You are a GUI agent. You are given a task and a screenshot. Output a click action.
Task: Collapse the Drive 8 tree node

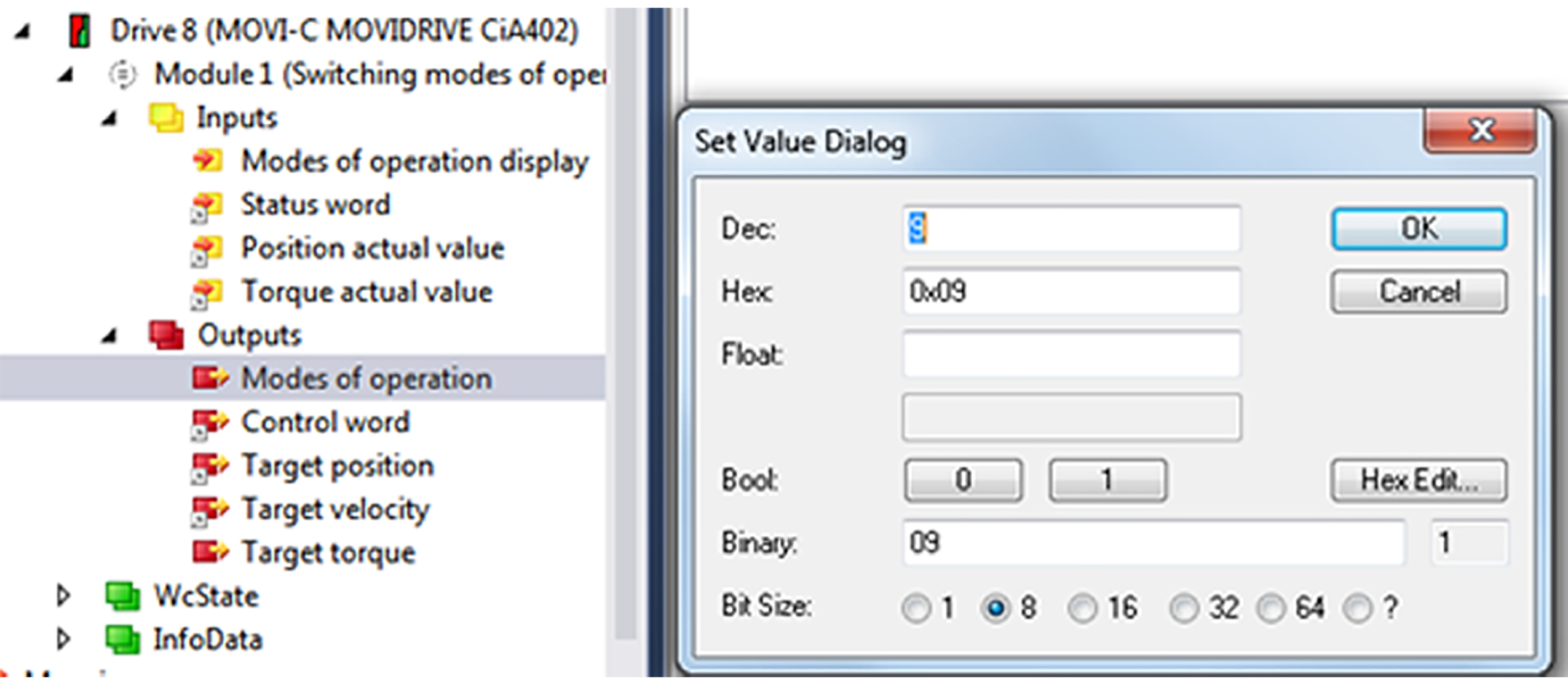coord(23,32)
